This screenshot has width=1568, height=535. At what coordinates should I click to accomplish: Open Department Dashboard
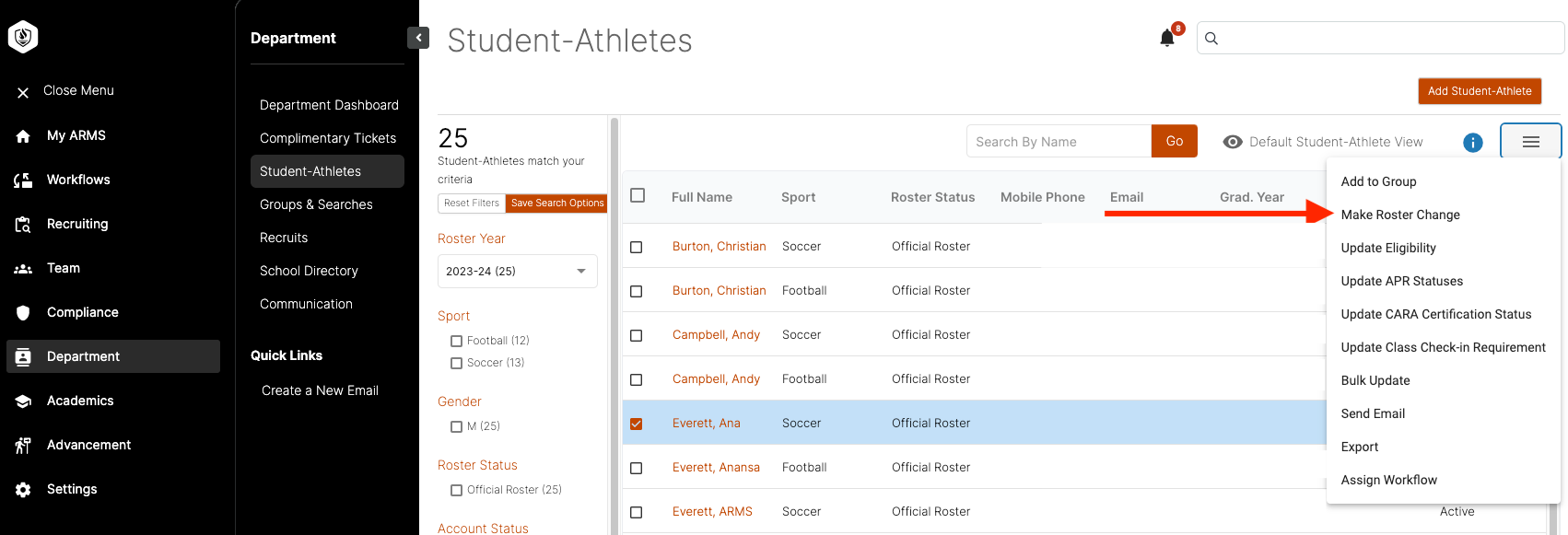[329, 105]
